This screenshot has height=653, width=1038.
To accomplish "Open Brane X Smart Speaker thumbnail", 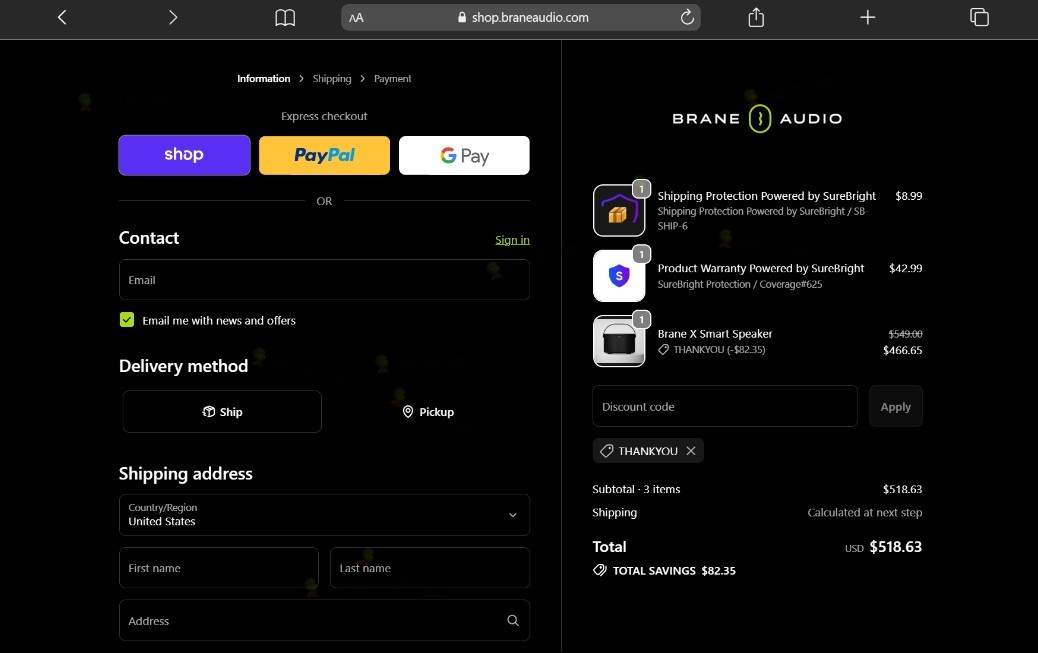I will pos(619,341).
